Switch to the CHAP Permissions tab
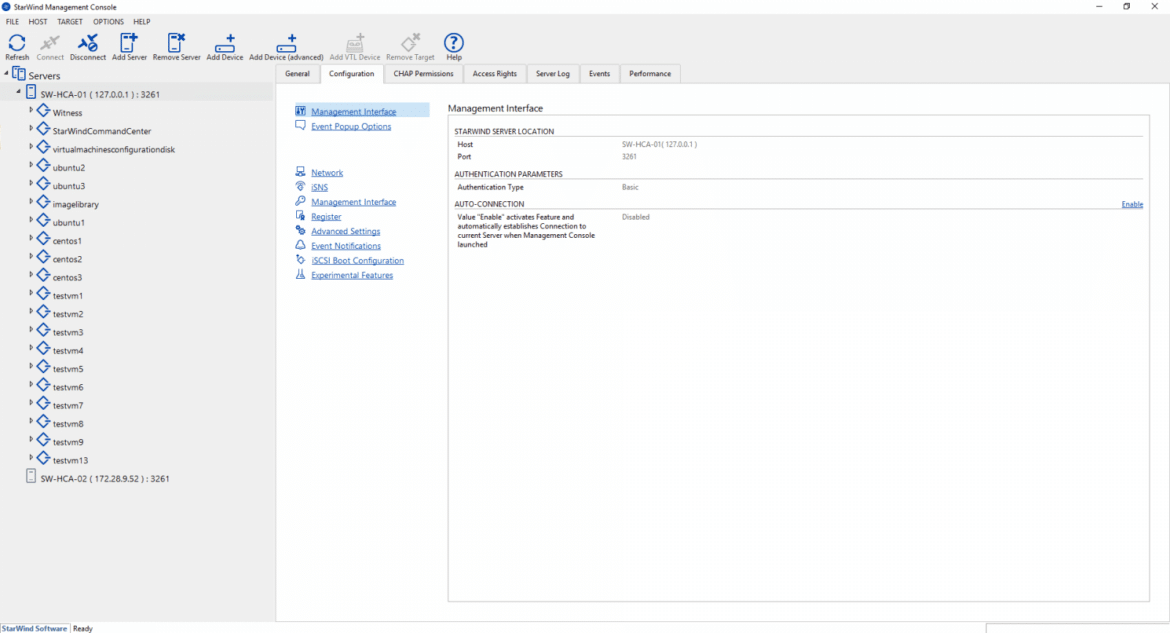 (x=423, y=74)
